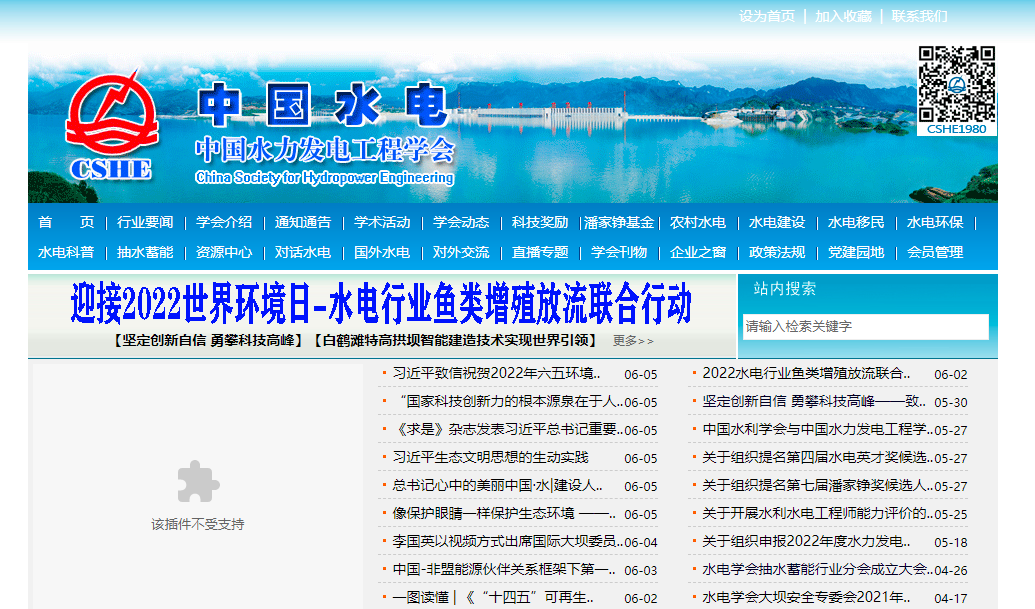
Task: Go to 水电移民 section
Action: pos(856,222)
